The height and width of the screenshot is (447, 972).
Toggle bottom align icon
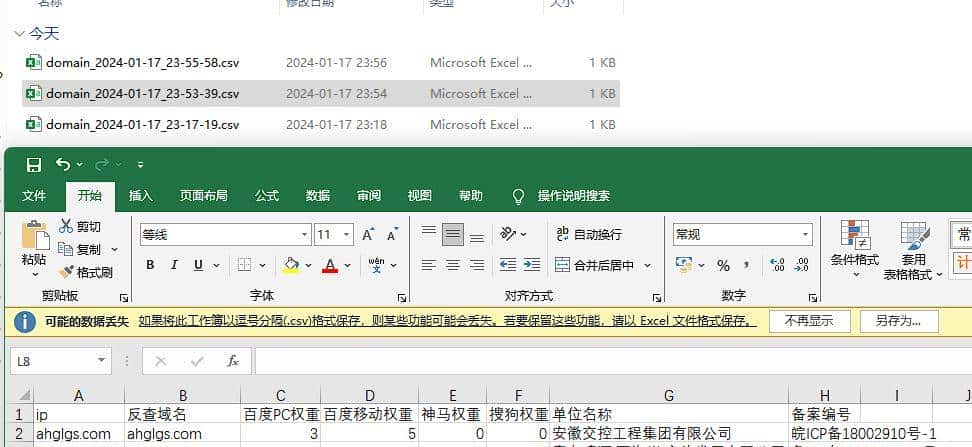(477, 238)
